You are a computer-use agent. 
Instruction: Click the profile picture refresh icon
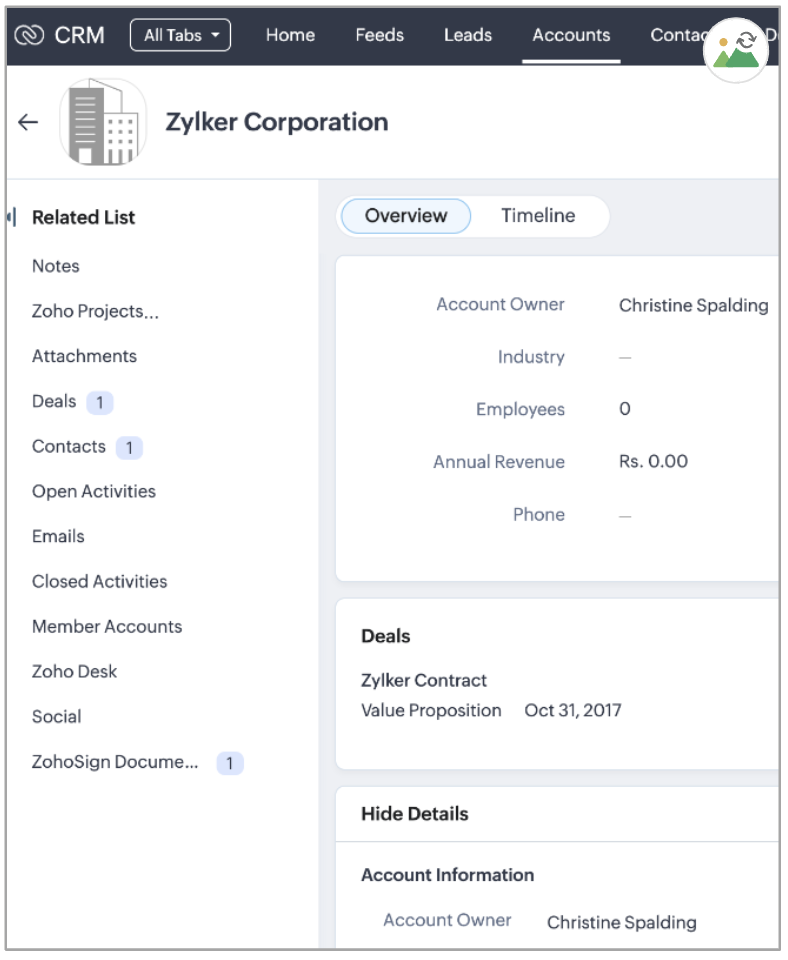[x=737, y=48]
